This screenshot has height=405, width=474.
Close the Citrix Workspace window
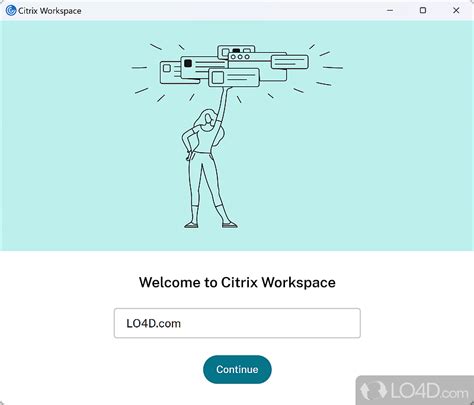(456, 10)
